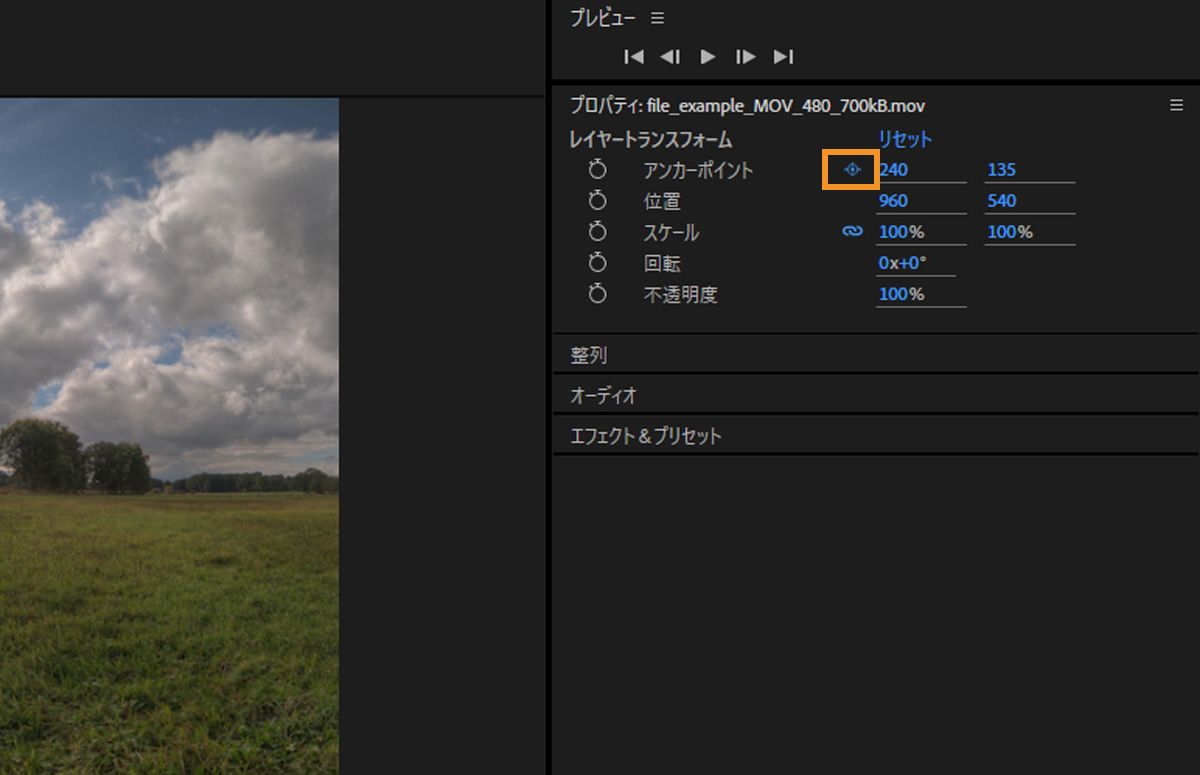Scrub the スケール 100% value slider
1200x775 pixels.
903,231
